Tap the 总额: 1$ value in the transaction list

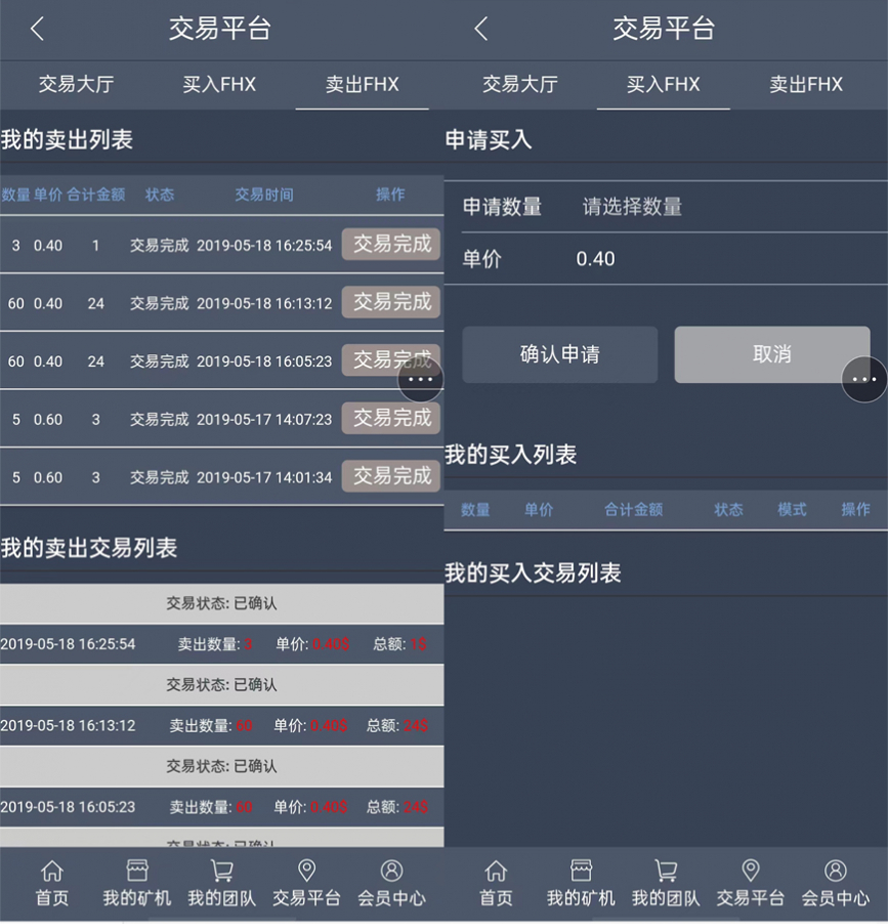[x=400, y=644]
